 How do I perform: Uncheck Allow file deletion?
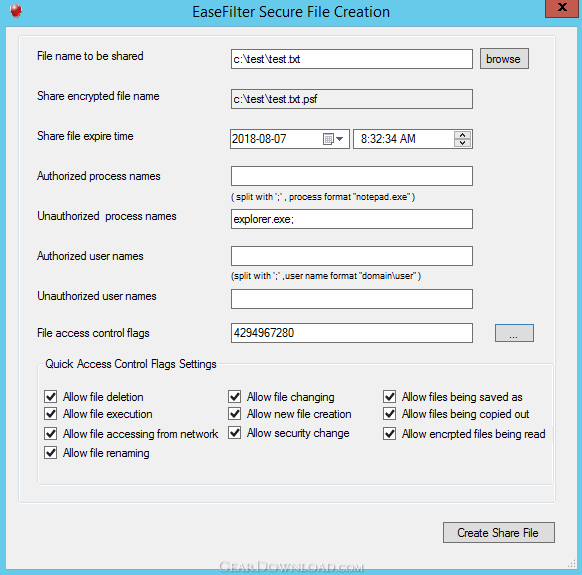50,396
